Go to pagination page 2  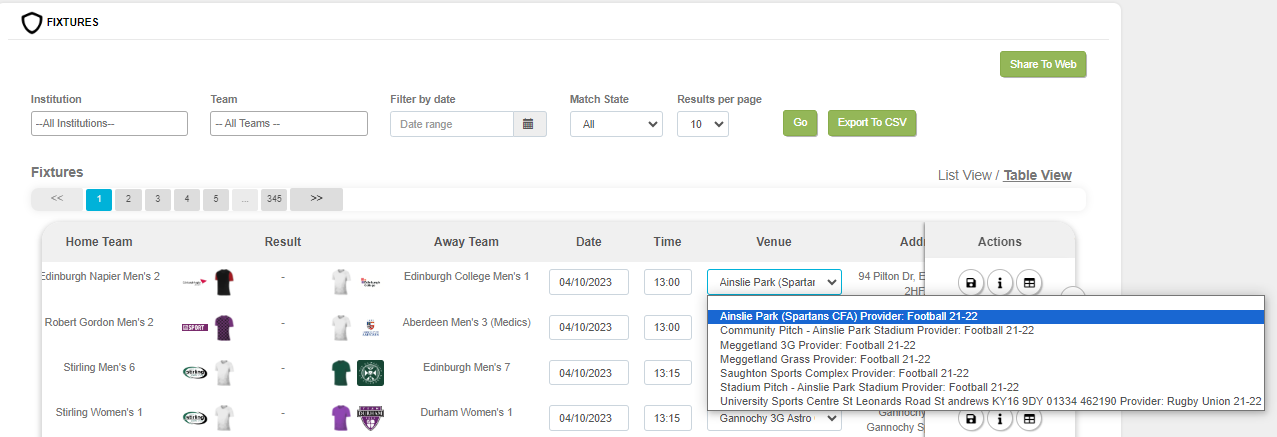tap(128, 199)
